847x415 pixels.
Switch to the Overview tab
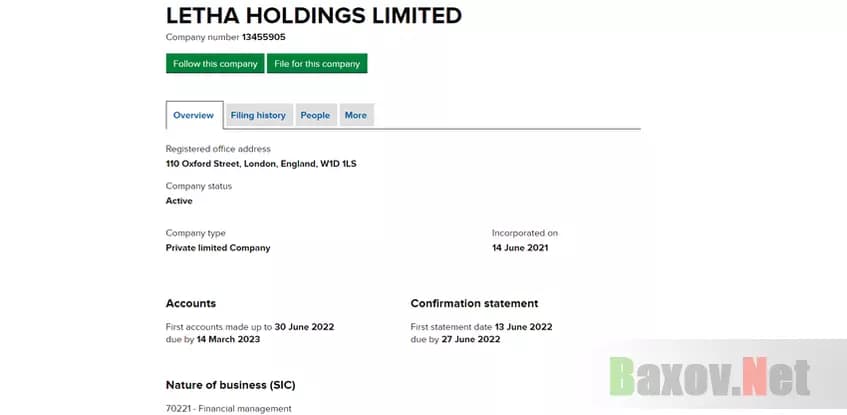click(193, 116)
